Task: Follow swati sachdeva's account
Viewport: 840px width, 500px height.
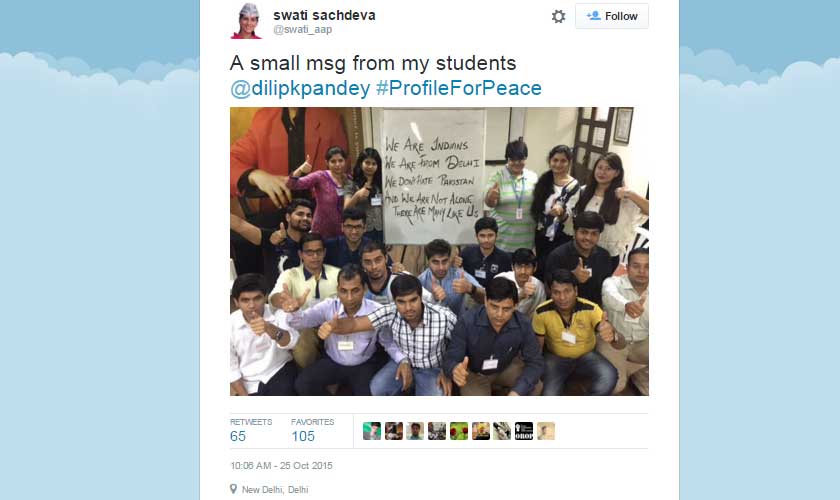Action: tap(612, 16)
